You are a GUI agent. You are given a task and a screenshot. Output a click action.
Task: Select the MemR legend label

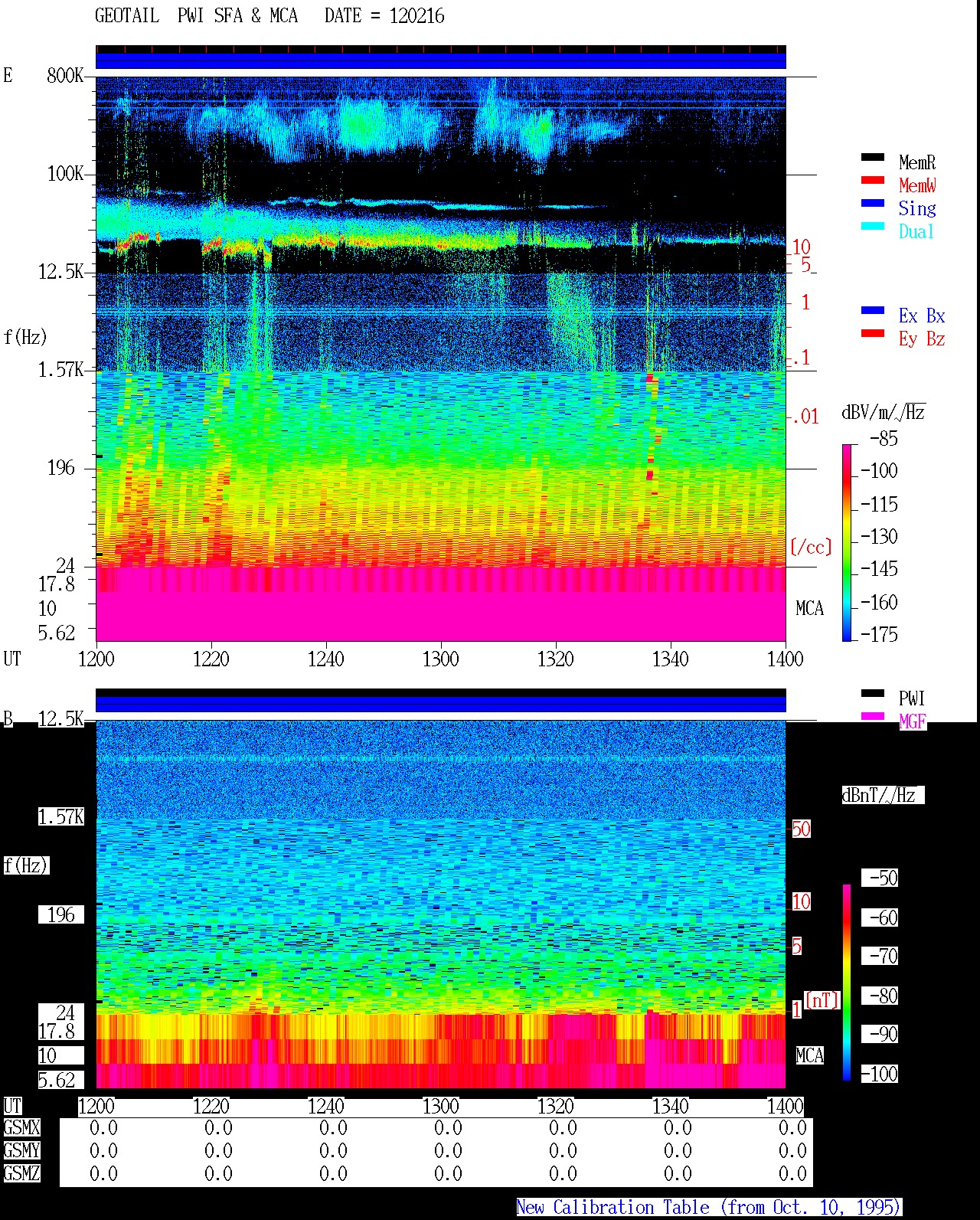coord(917,162)
